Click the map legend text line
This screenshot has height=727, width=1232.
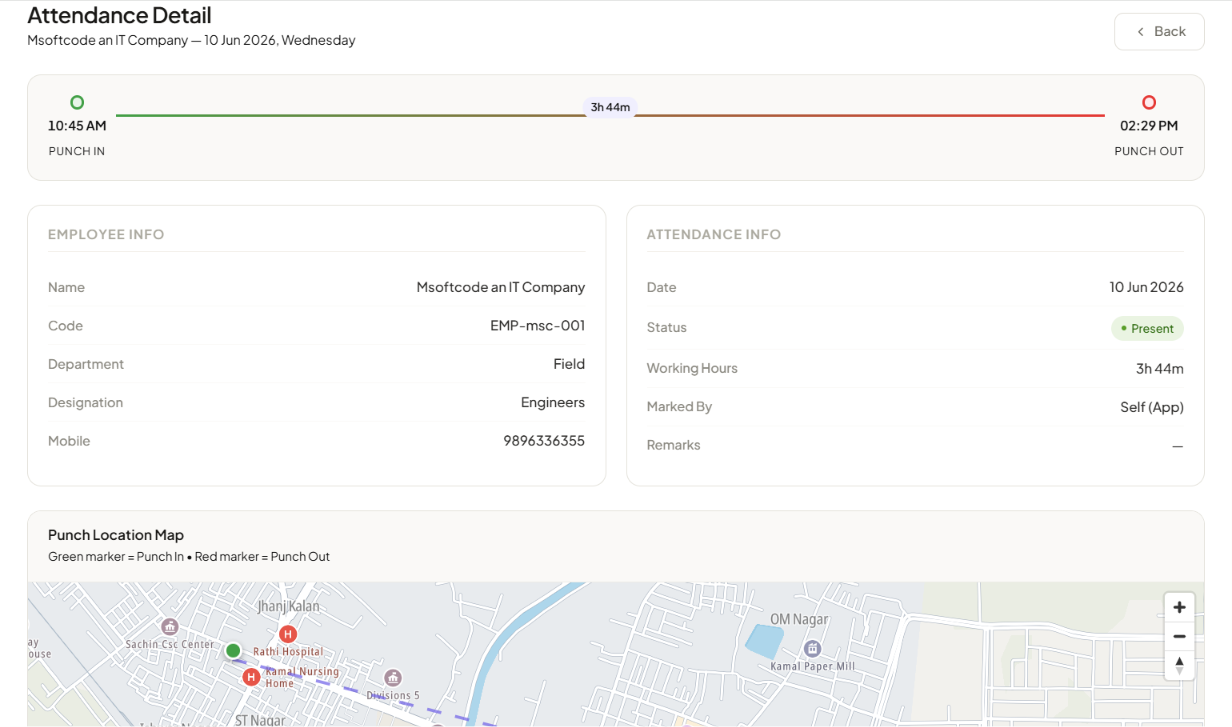click(x=189, y=557)
